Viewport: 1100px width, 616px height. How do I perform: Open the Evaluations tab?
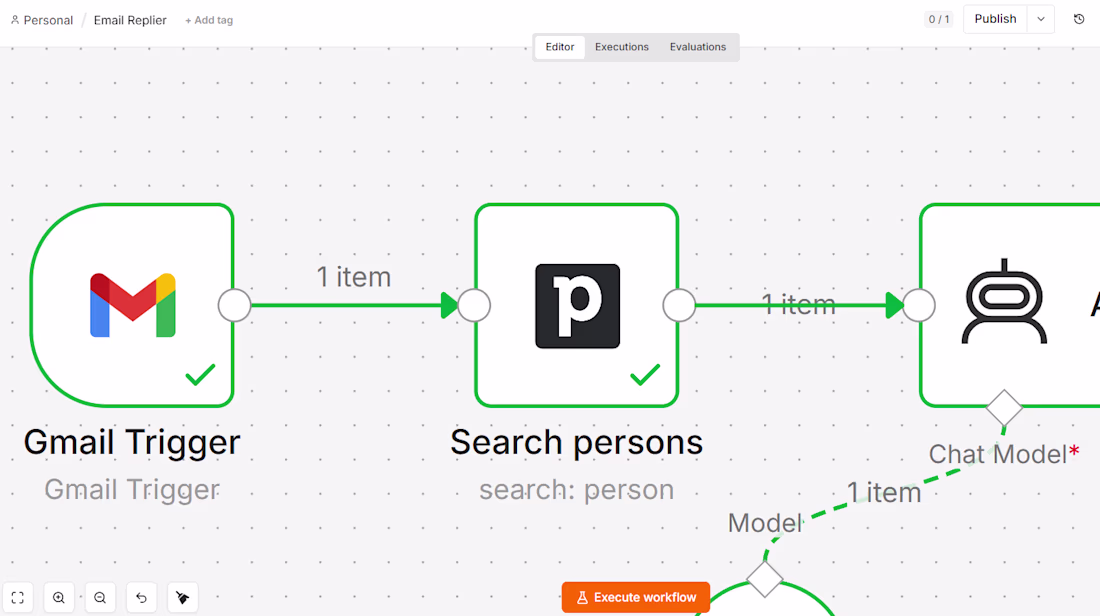coord(697,47)
